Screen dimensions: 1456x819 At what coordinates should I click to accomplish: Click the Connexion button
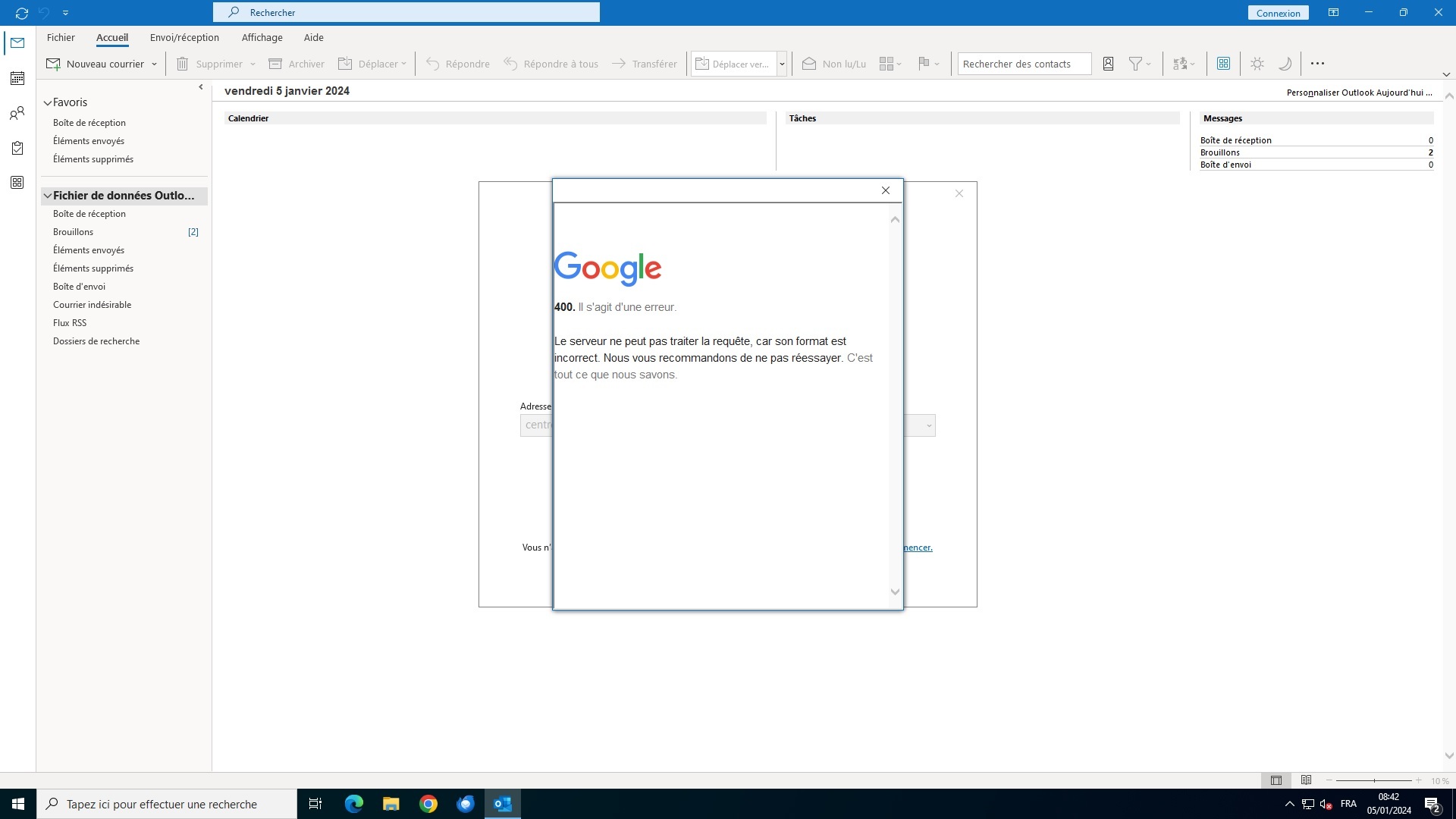coord(1278,13)
